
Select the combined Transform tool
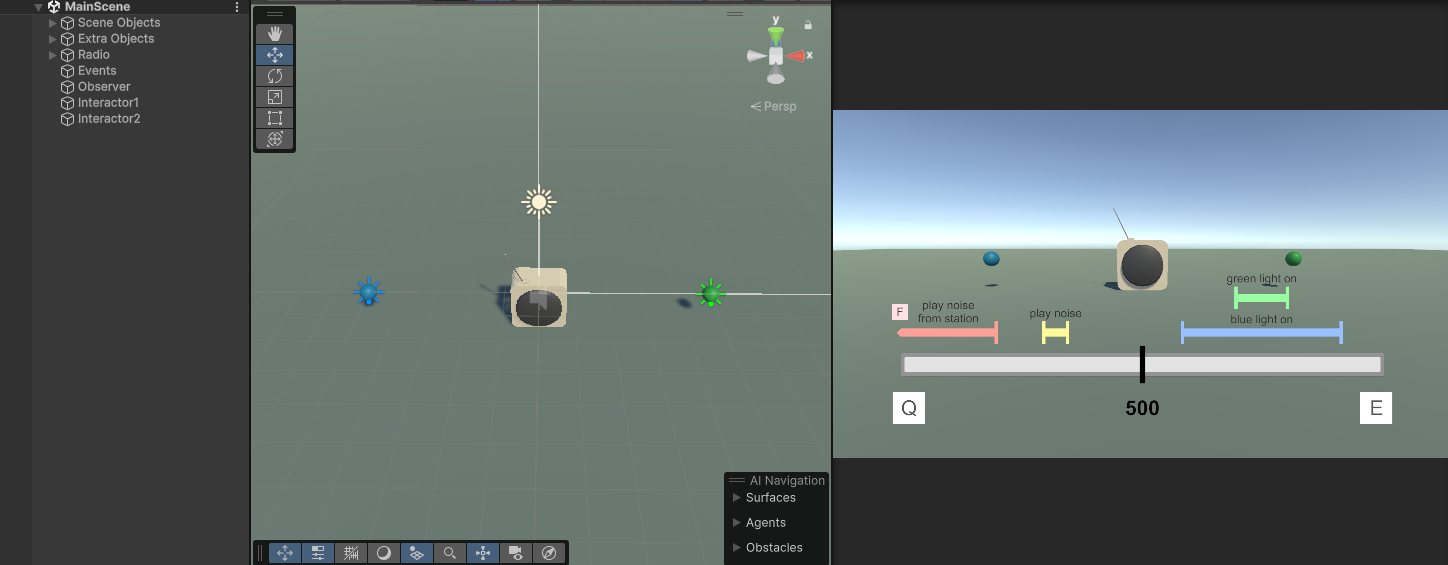[x=275, y=139]
